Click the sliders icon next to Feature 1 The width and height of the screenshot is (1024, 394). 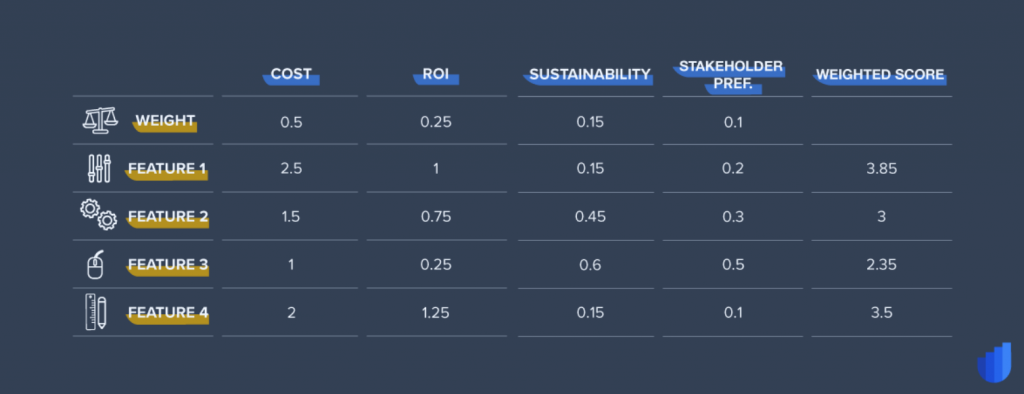coord(99,169)
